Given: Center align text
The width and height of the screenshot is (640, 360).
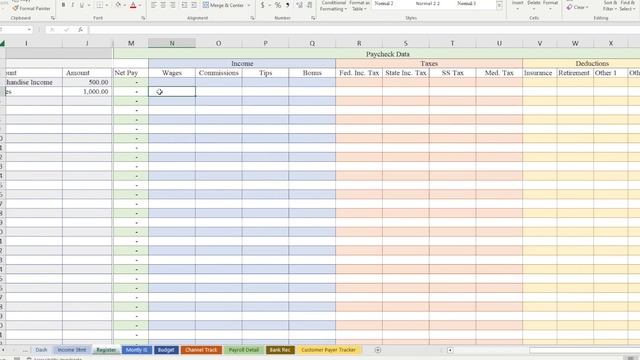Looking at the screenshot, I should pos(163,5).
